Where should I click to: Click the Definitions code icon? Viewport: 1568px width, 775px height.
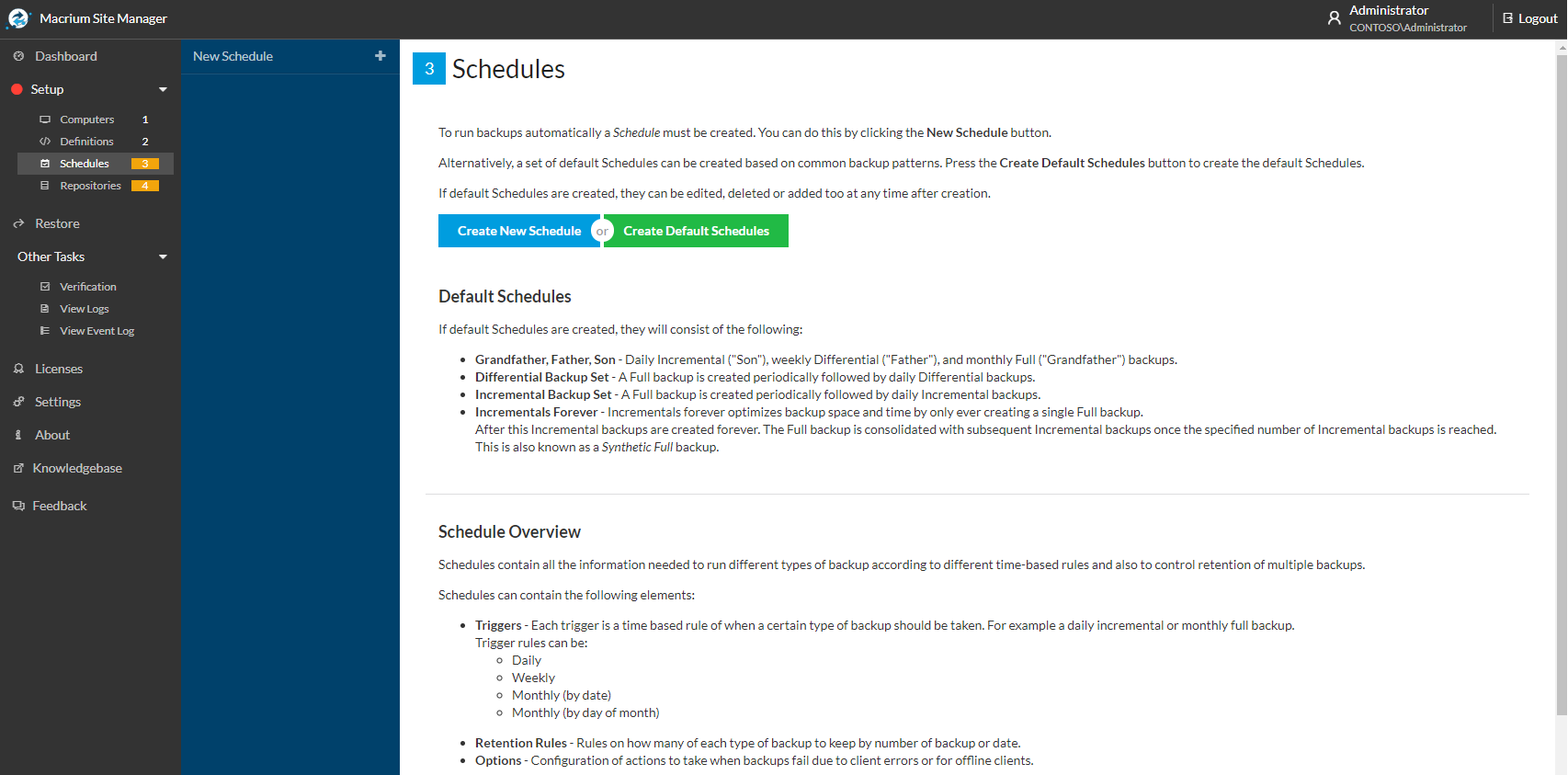[x=45, y=142]
